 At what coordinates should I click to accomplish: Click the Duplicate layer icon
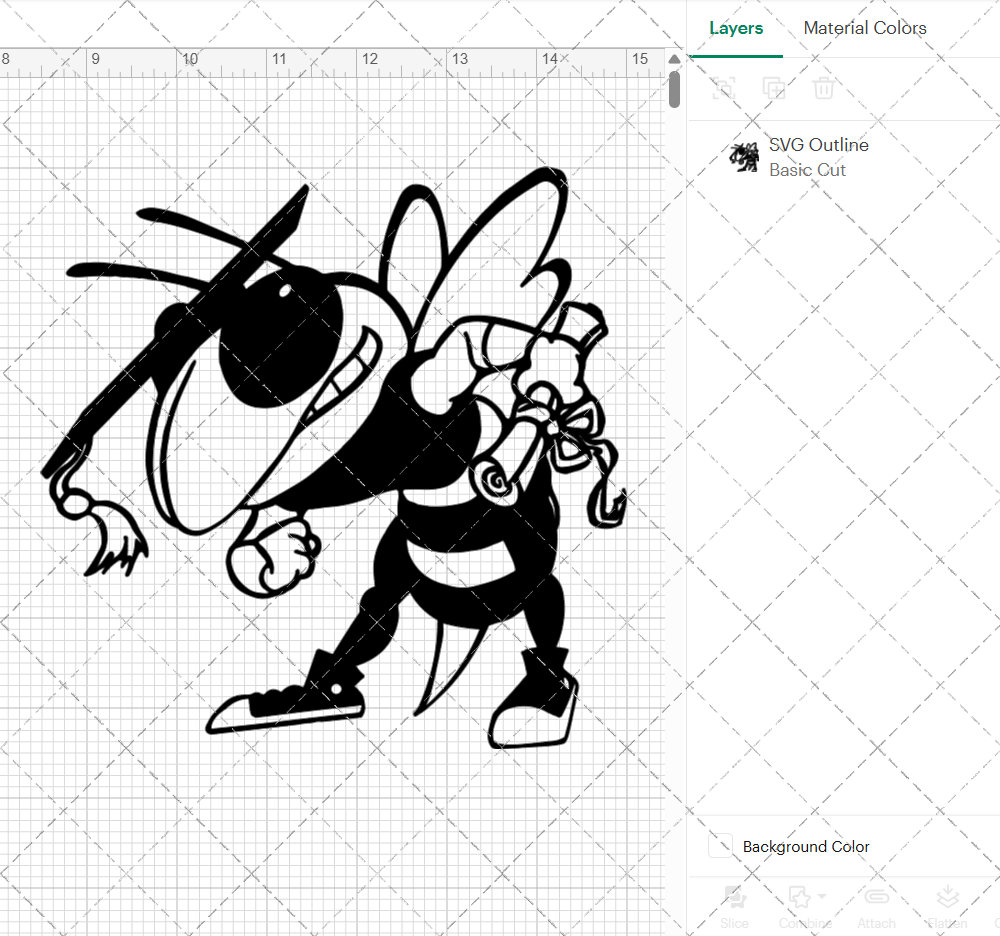774,88
